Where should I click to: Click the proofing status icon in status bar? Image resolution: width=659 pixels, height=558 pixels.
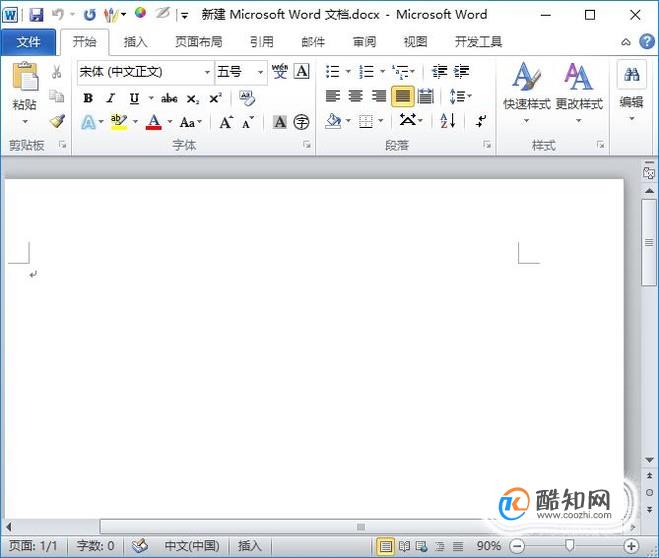(x=140, y=546)
